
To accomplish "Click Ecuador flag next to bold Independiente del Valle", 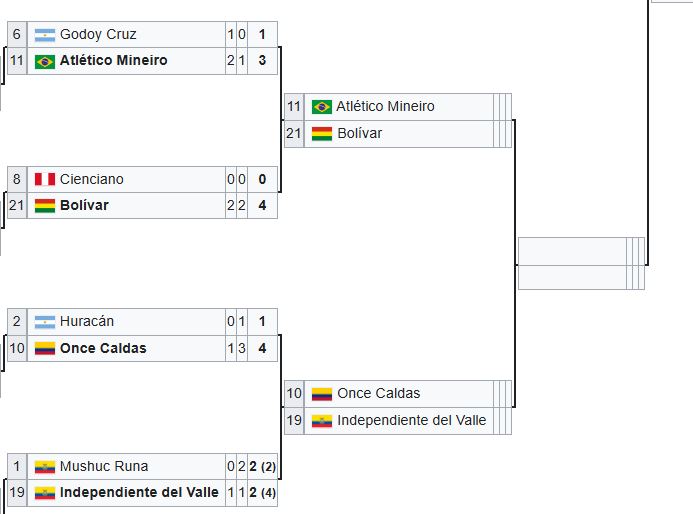I will pyautogui.click(x=44, y=493).
